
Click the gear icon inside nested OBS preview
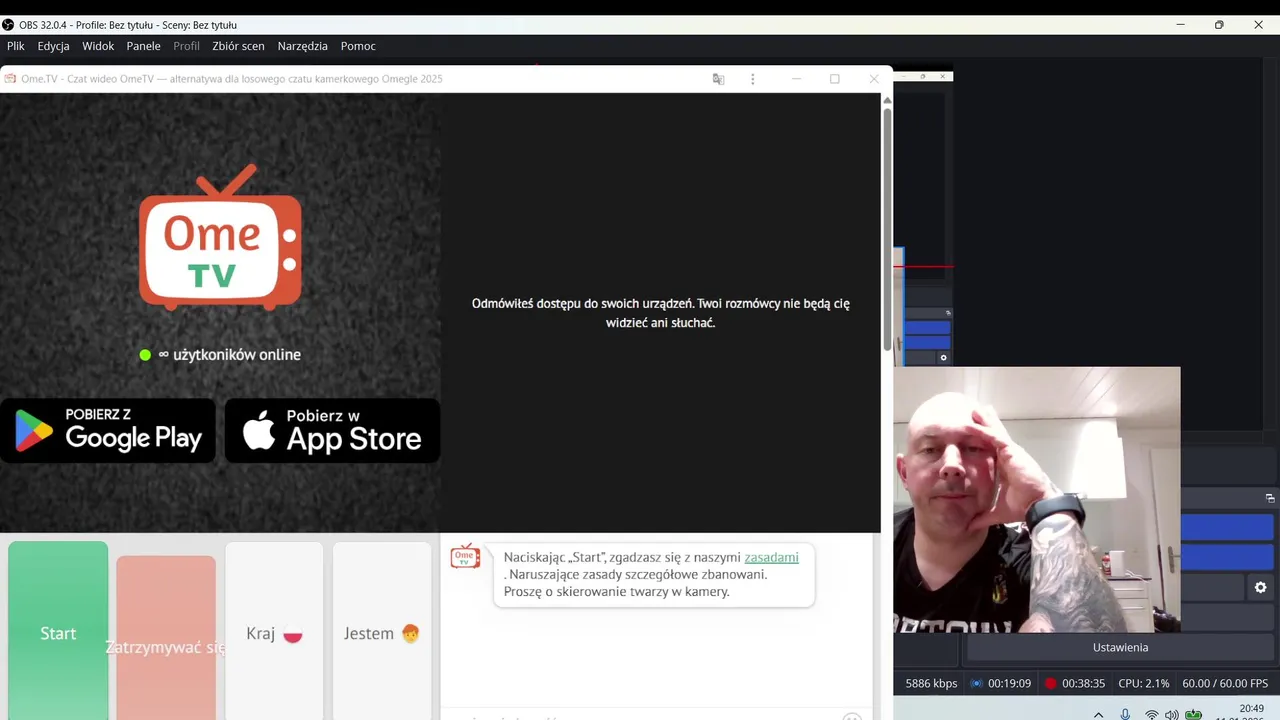[x=943, y=358]
